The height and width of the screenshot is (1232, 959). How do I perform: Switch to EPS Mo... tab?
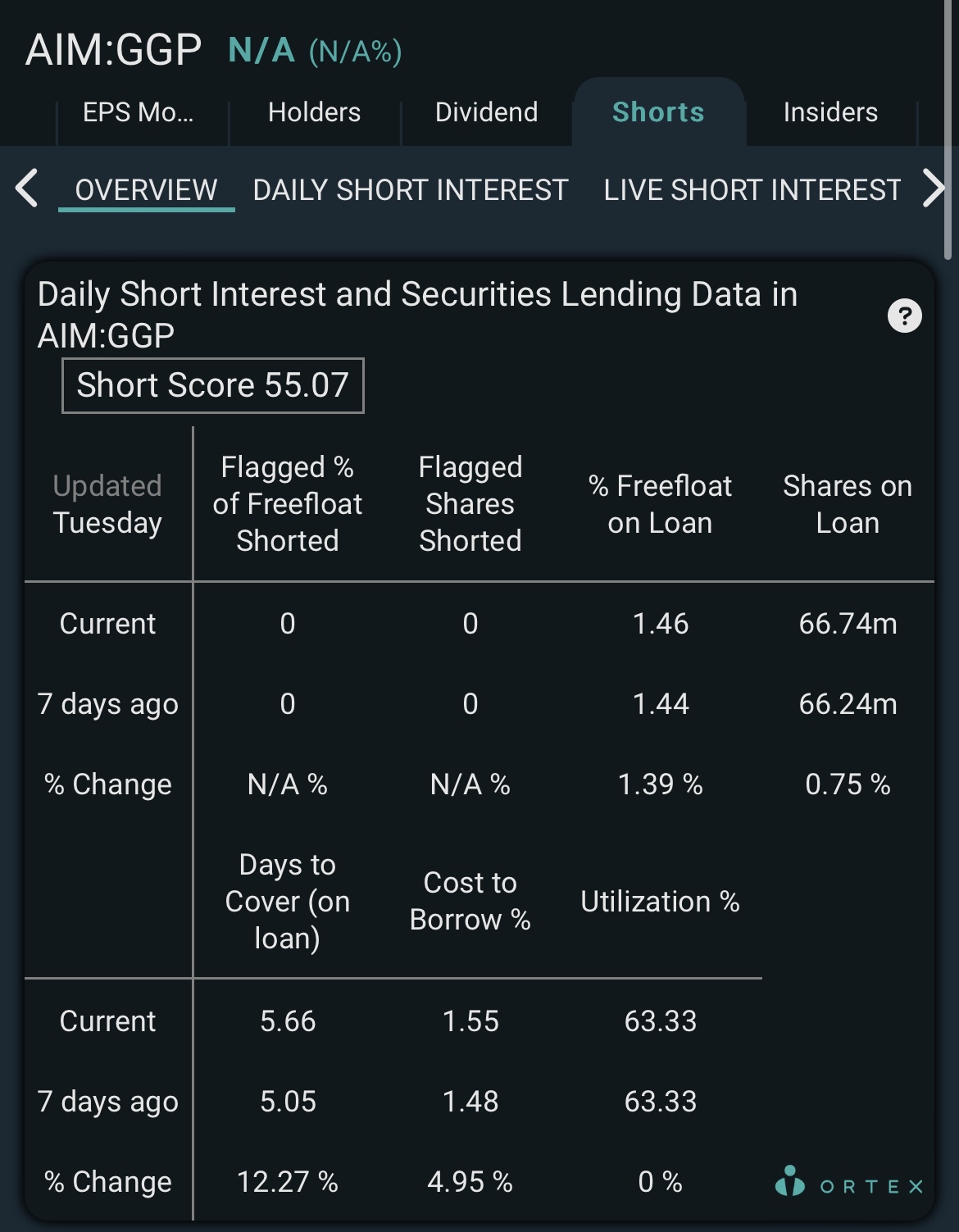(139, 112)
